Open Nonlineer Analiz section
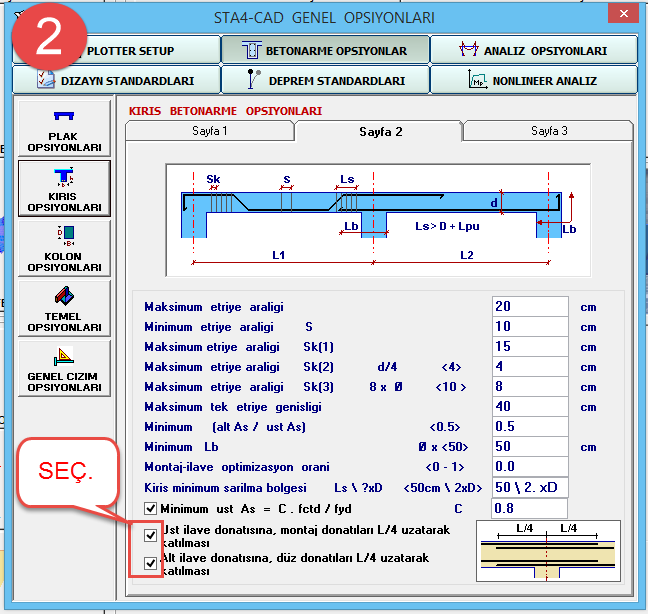Image resolution: width=648 pixels, height=614 pixels. pyautogui.click(x=534, y=80)
